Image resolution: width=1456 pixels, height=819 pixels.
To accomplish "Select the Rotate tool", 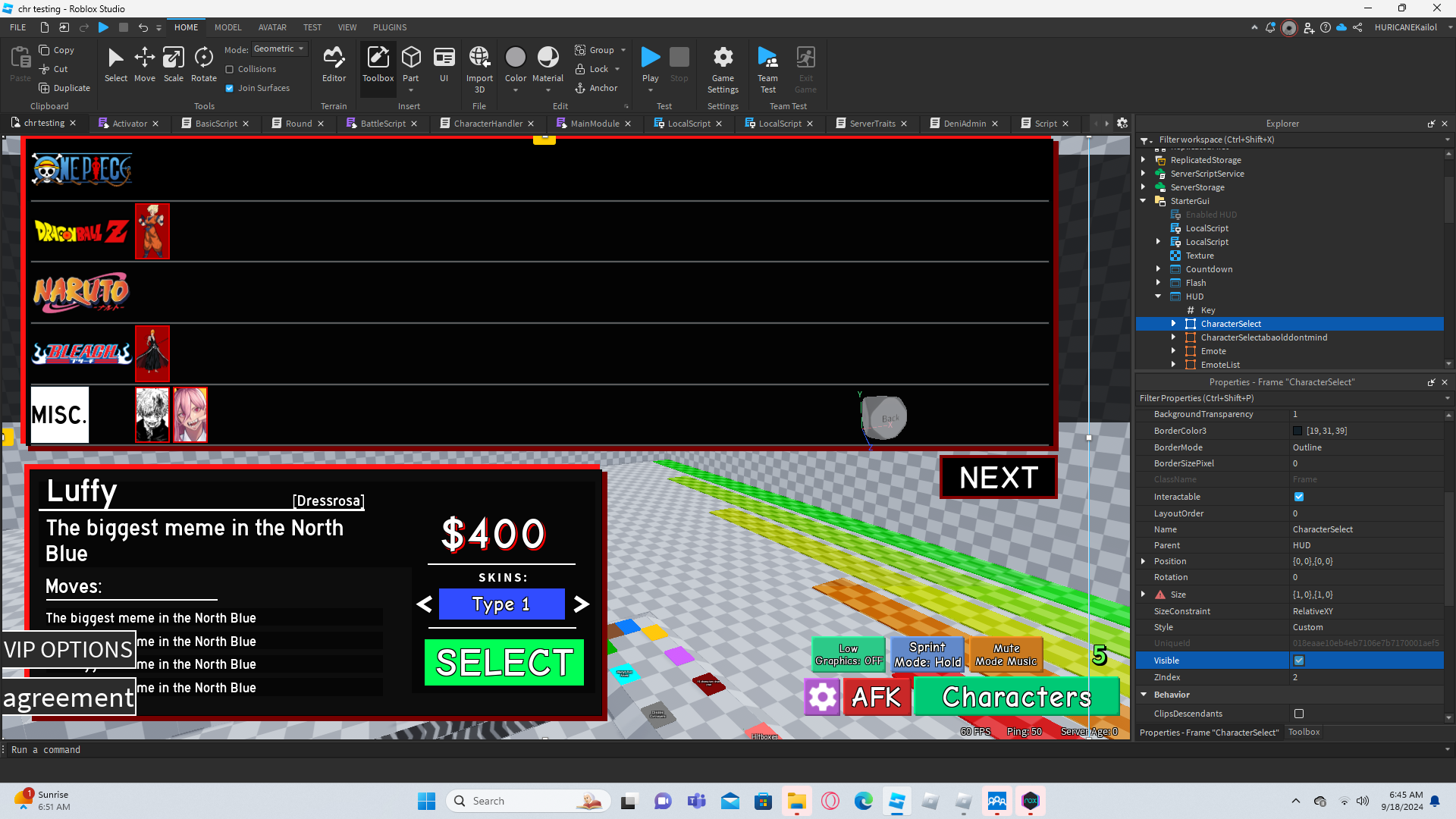I will [x=203, y=64].
